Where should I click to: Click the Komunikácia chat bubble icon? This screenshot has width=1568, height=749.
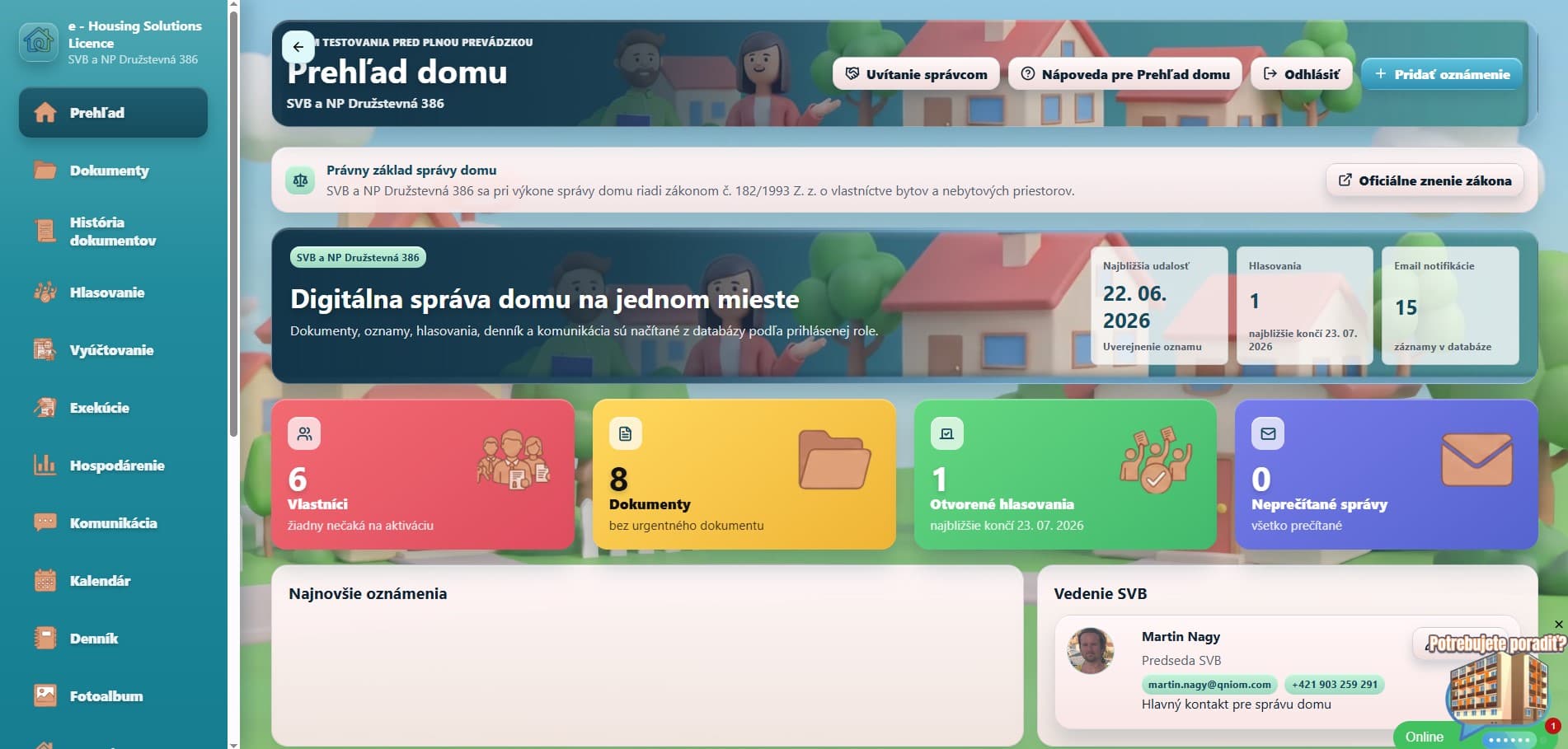[45, 523]
